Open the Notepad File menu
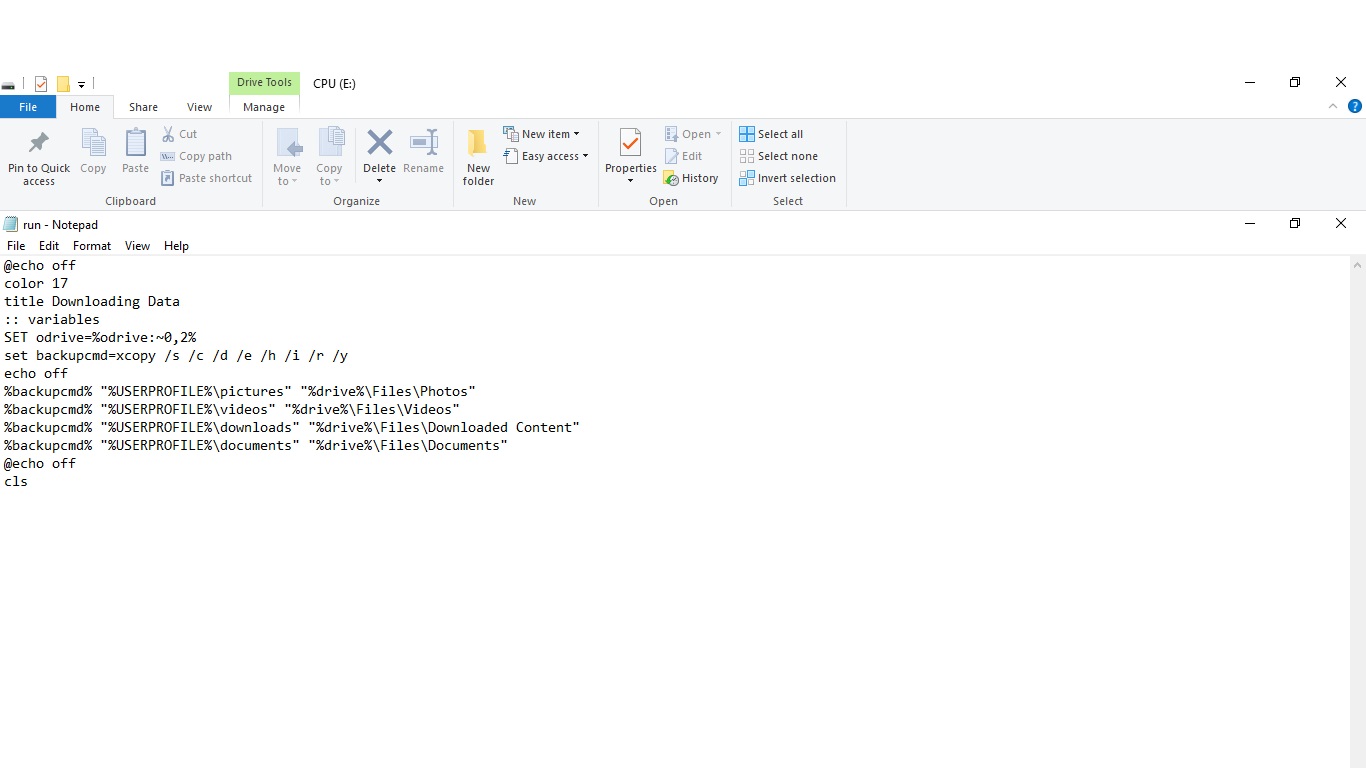Viewport: 1366px width, 768px height. 16,246
